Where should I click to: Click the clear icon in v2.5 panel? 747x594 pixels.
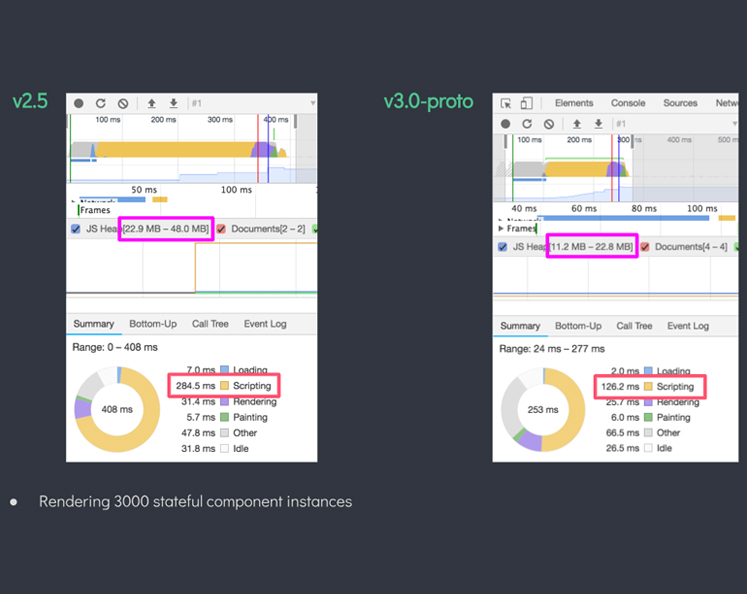tap(123, 103)
